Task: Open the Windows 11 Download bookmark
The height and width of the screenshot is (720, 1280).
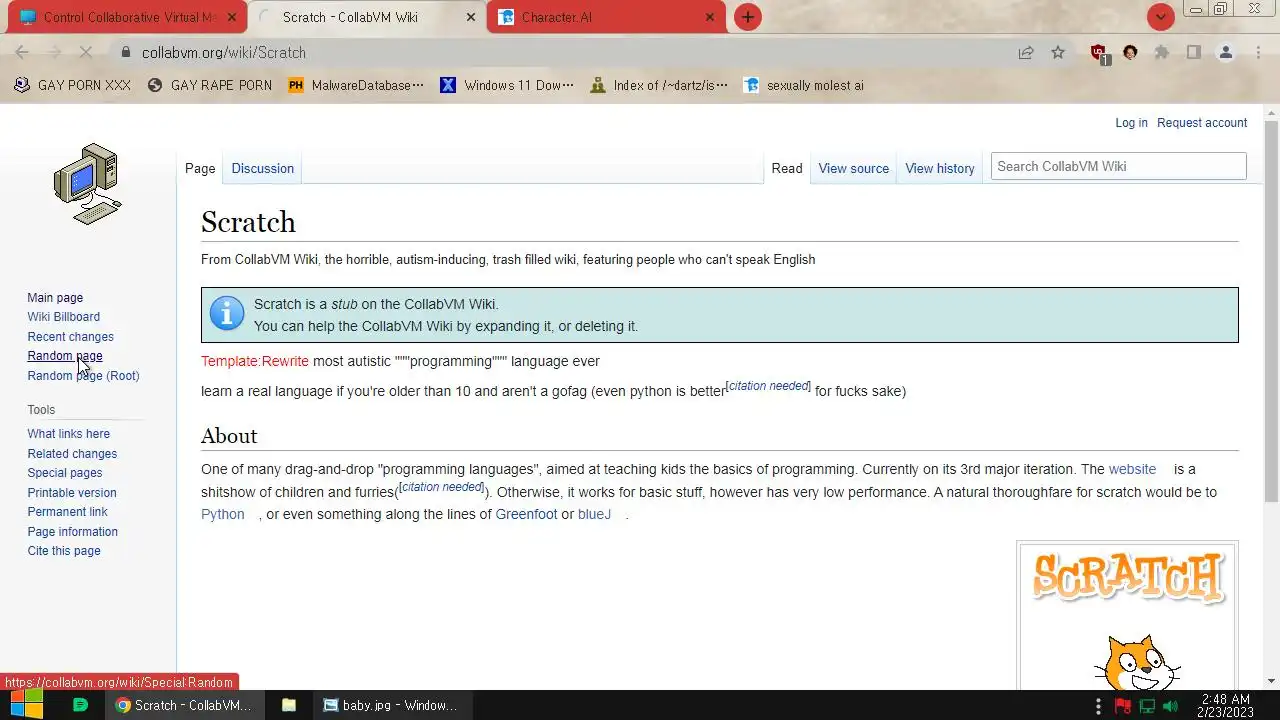Action: pos(507,85)
